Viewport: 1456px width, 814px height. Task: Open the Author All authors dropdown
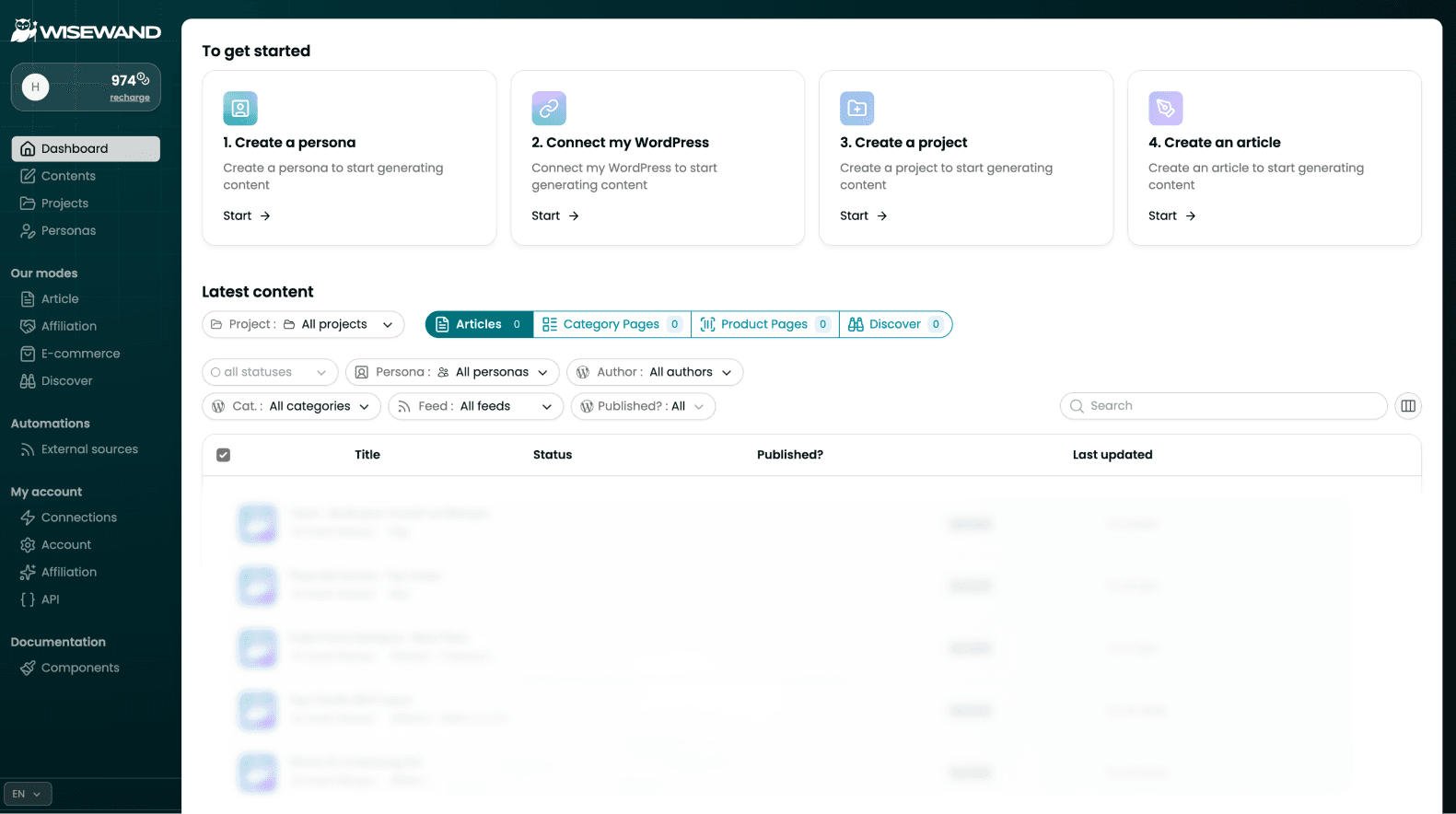pyautogui.click(x=655, y=372)
